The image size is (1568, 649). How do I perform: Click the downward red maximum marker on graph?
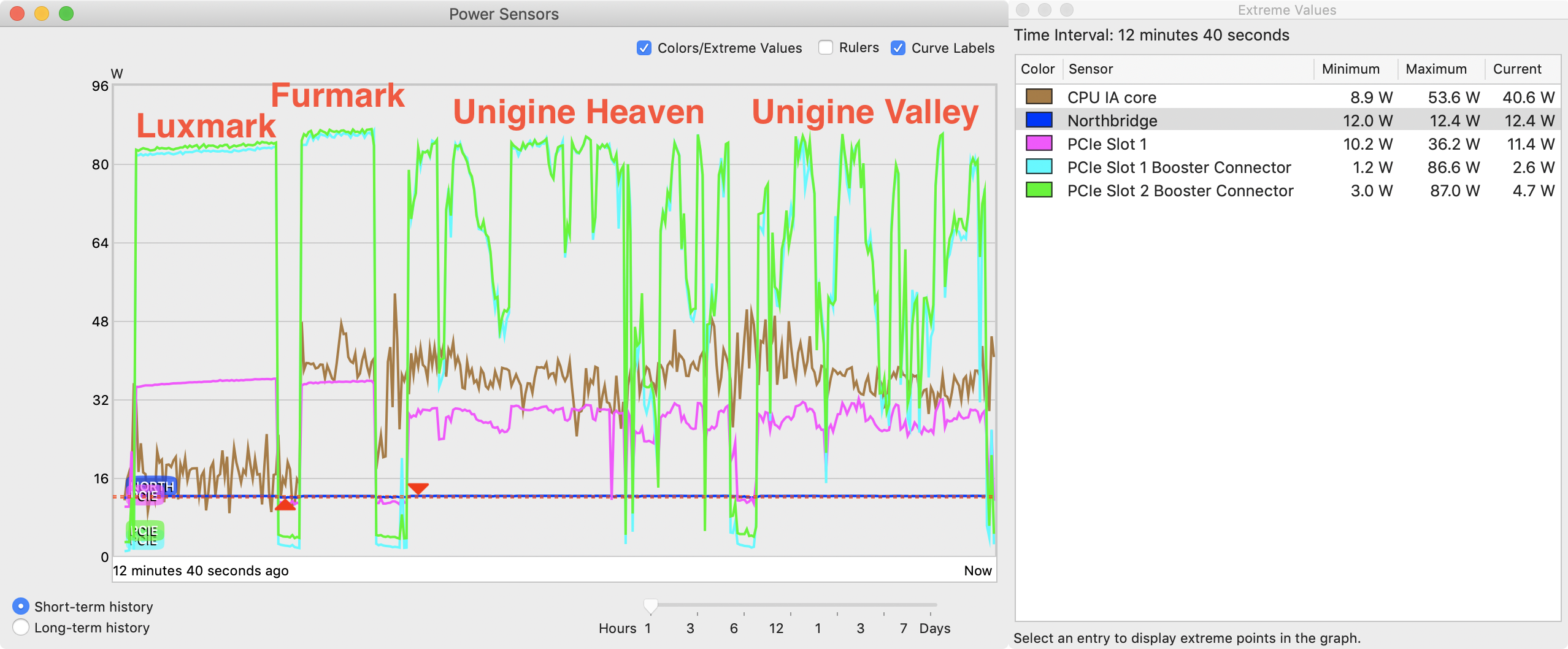click(x=418, y=488)
